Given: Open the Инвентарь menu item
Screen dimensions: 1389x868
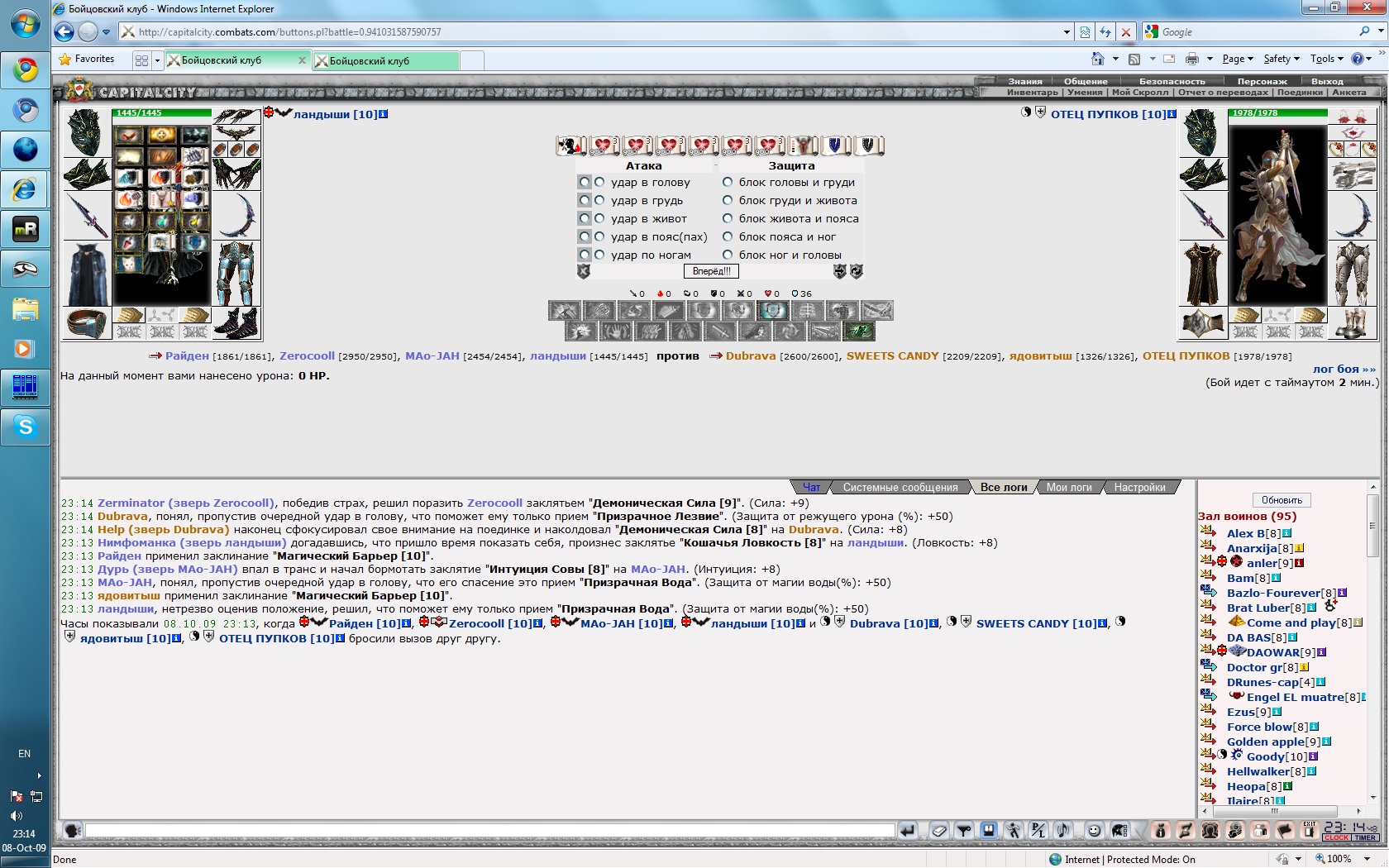Looking at the screenshot, I should point(1032,92).
